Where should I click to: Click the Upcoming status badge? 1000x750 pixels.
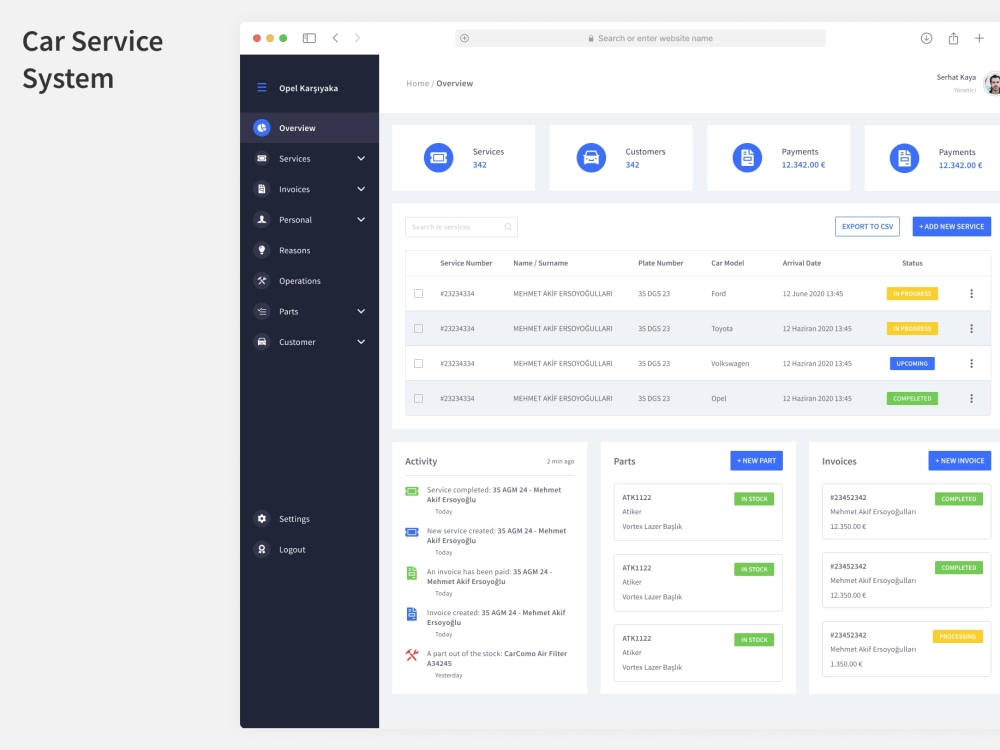point(912,364)
